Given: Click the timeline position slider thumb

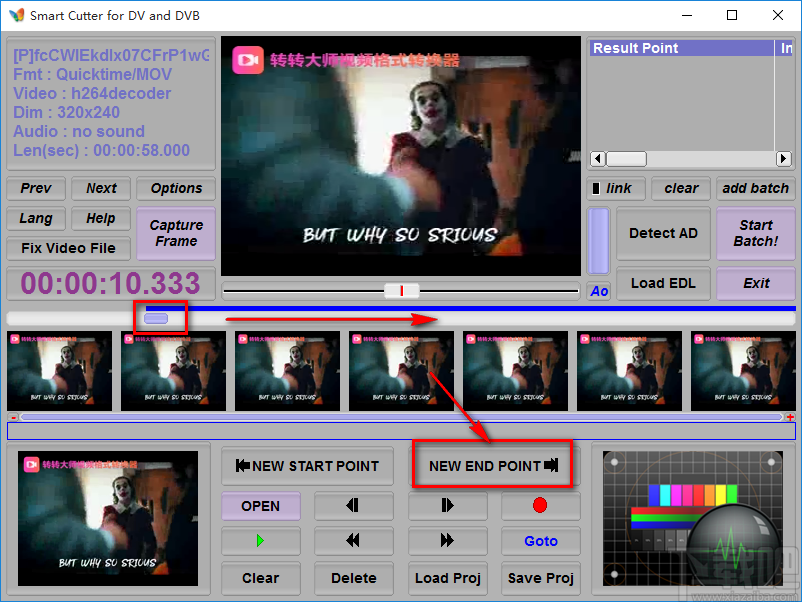Looking at the screenshot, I should click(x=156, y=318).
